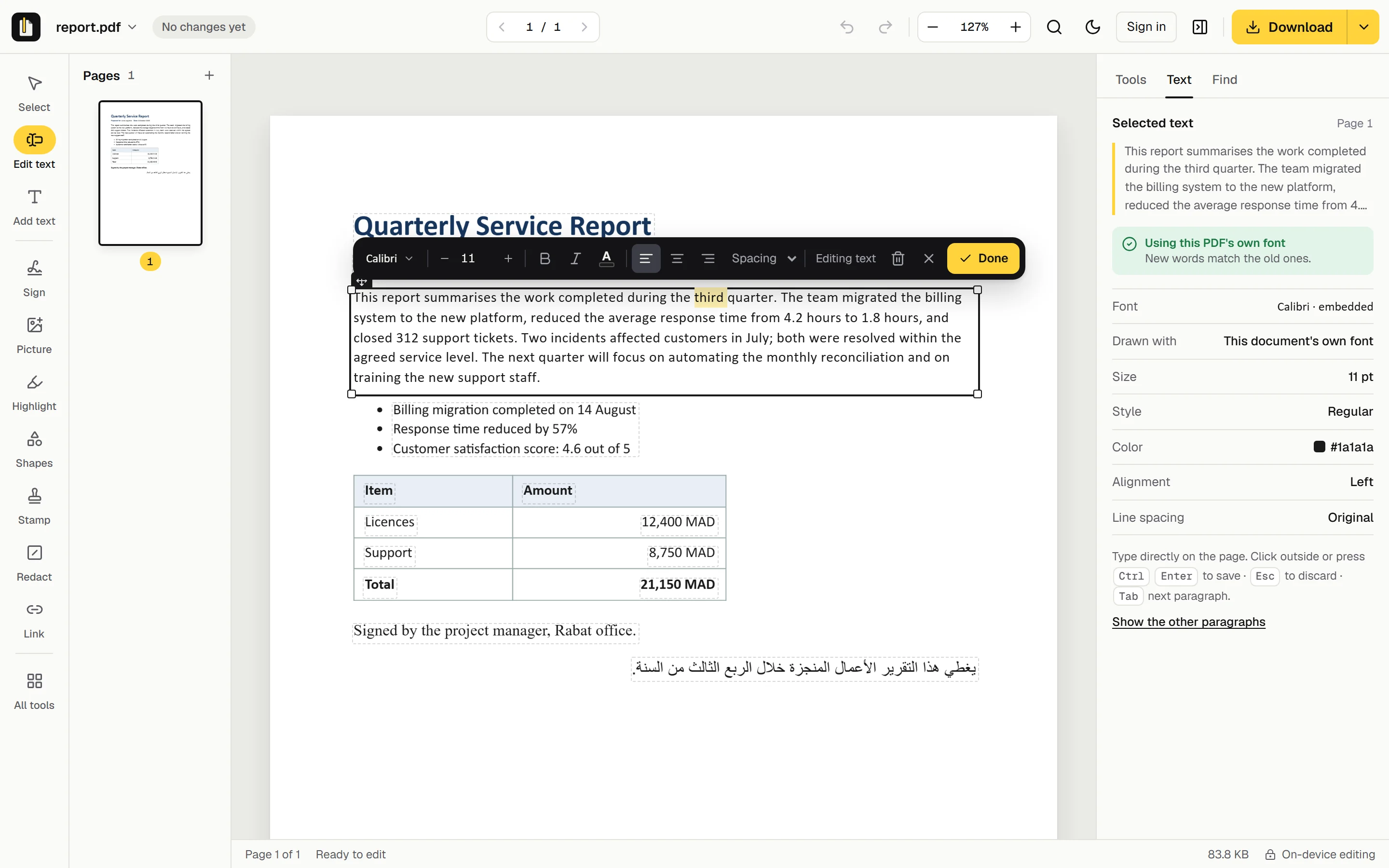Select page 1 thumbnail
Viewport: 1389px width, 868px height.
coord(150,173)
